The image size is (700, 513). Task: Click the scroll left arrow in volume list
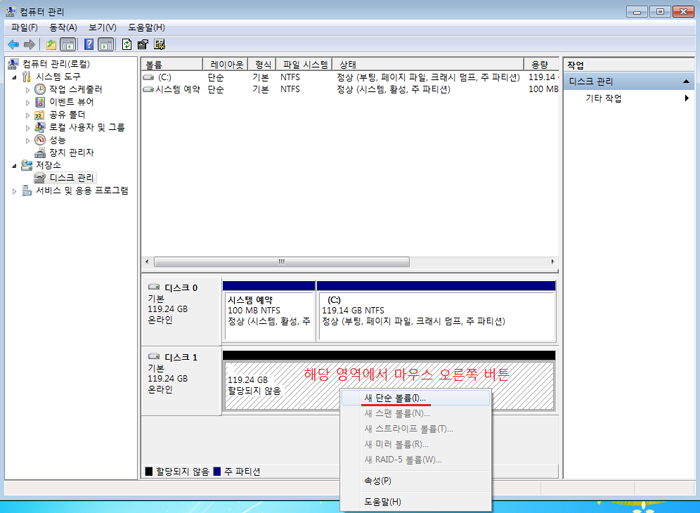pyautogui.click(x=147, y=262)
